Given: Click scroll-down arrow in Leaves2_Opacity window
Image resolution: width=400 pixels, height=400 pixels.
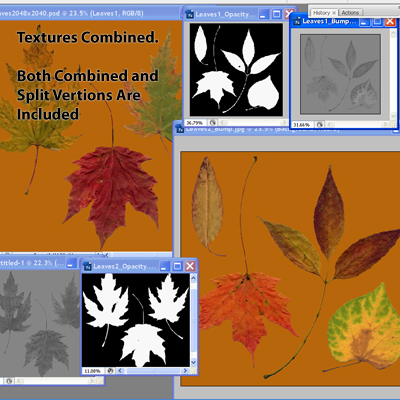Looking at the screenshot, I should pyautogui.click(x=193, y=362).
